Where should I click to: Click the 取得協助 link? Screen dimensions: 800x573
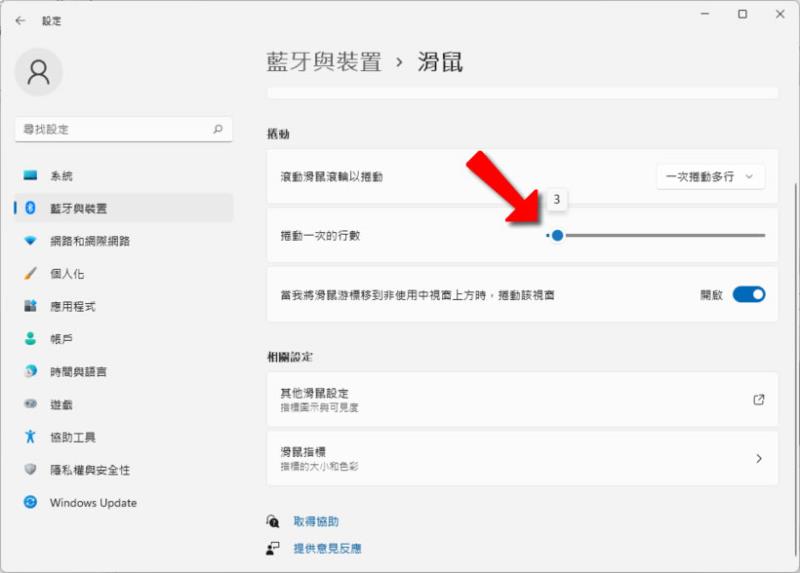coord(316,521)
